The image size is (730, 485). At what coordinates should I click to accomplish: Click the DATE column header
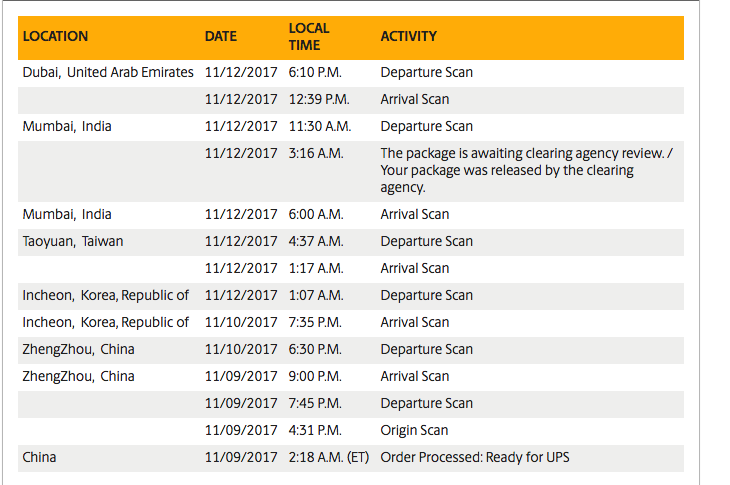(221, 36)
